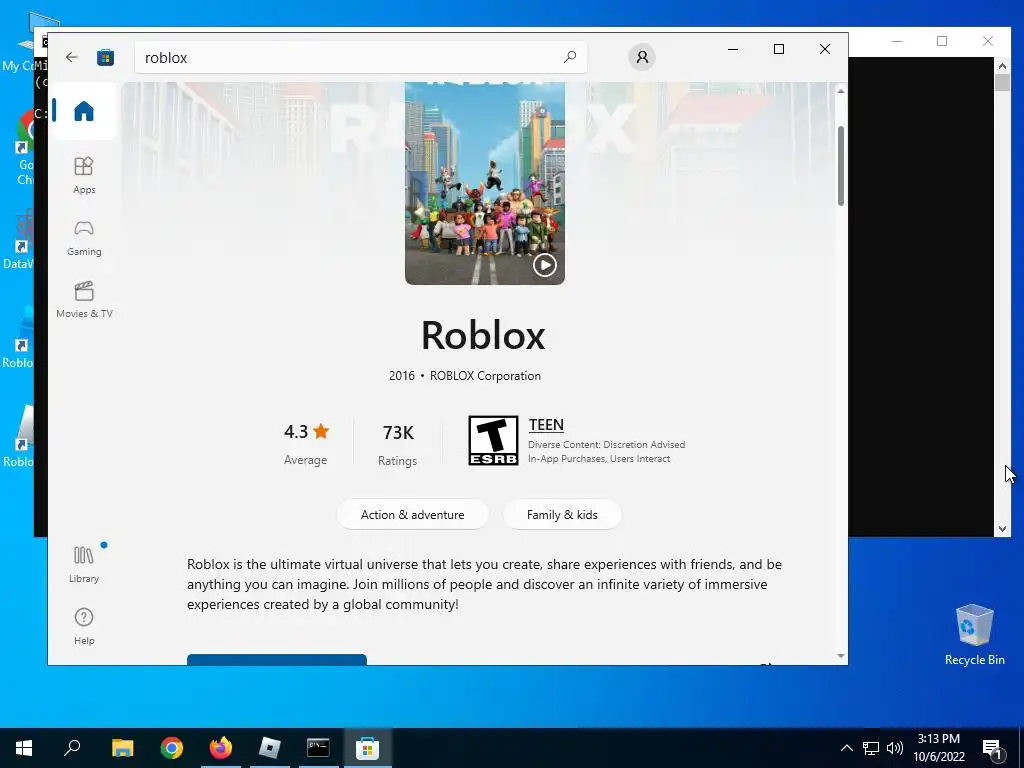Open the Apps section in the sidebar

84,175
